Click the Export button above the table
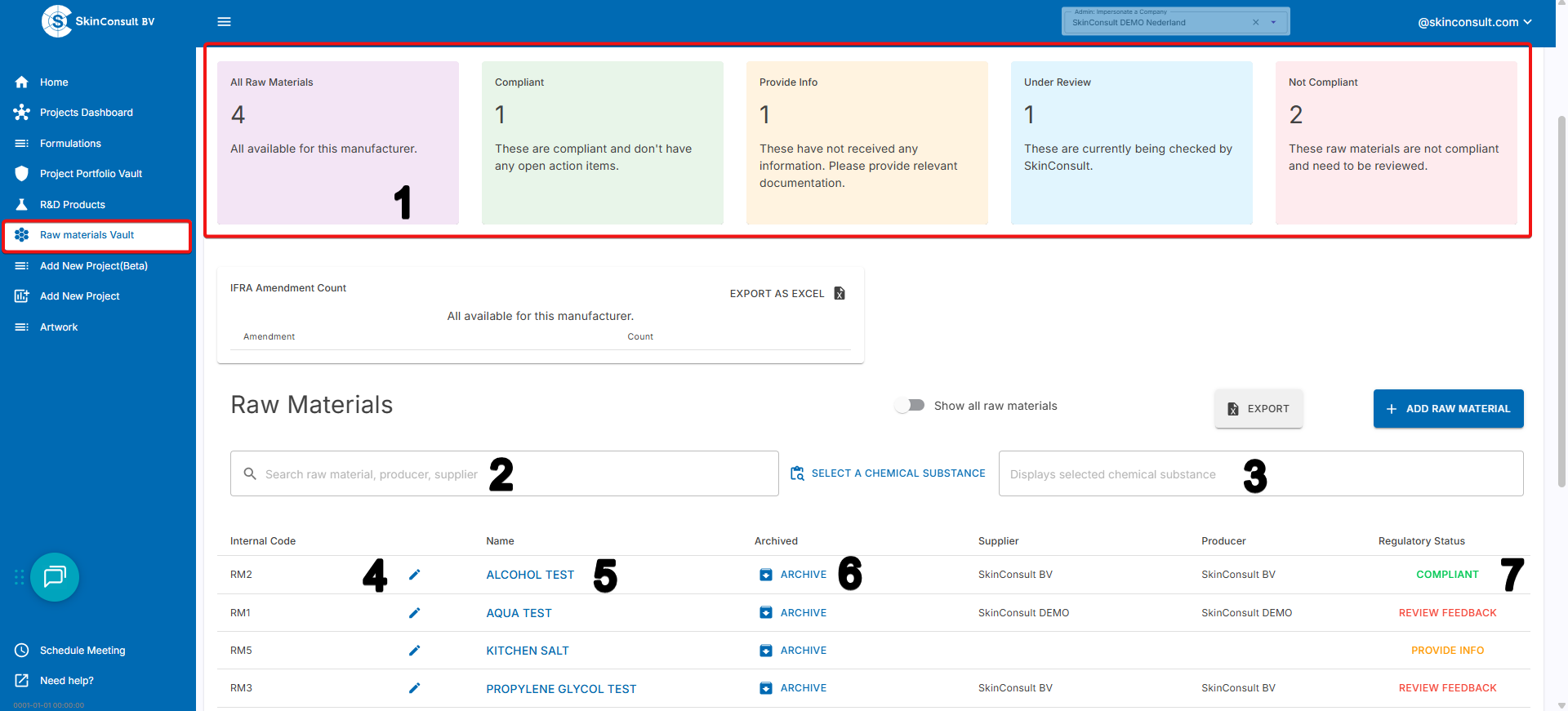 pyautogui.click(x=1258, y=409)
